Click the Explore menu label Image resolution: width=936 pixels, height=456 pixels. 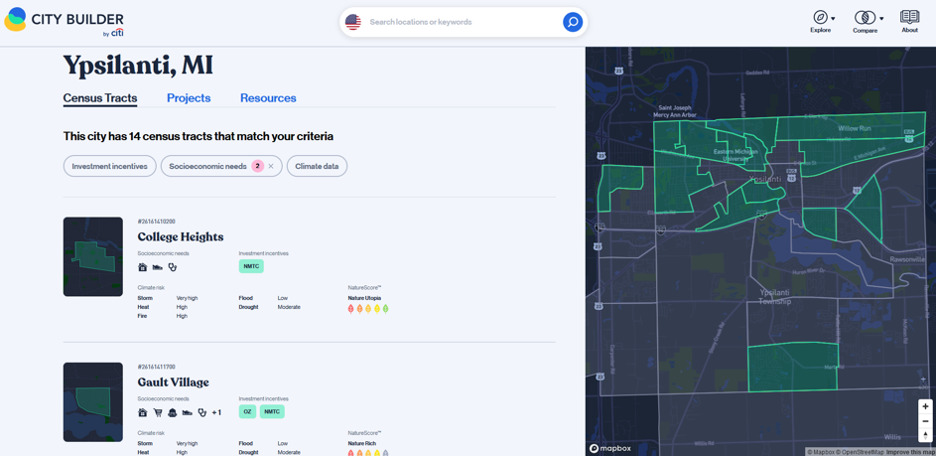pos(820,30)
